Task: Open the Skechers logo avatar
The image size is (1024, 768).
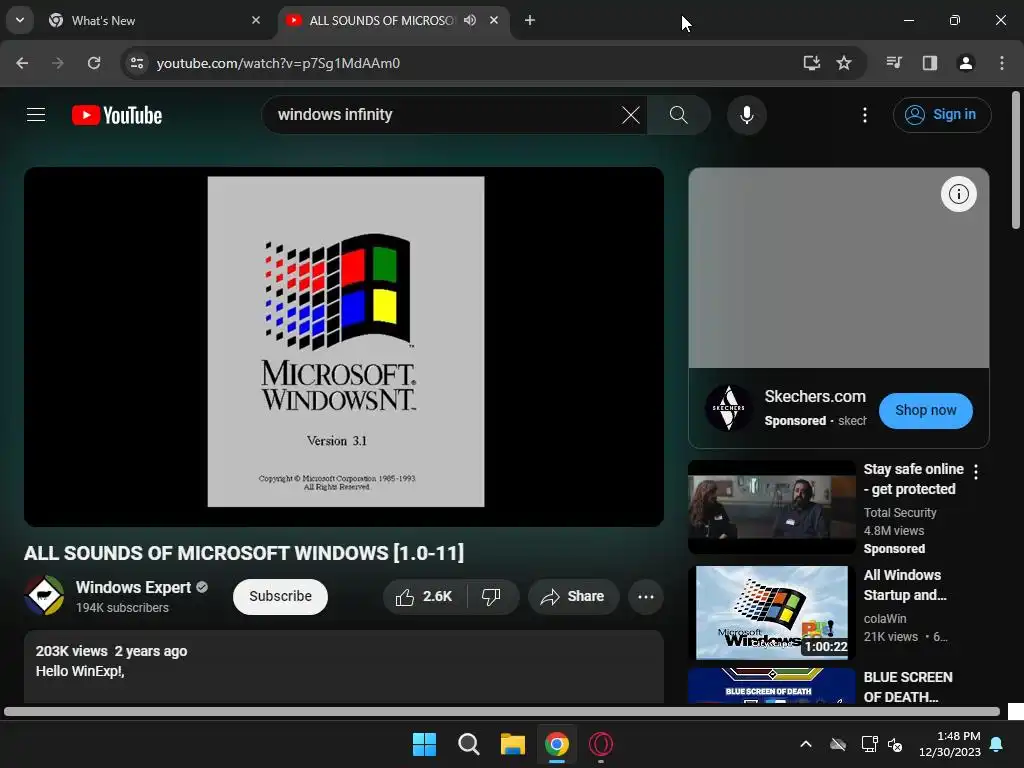Action: click(x=729, y=408)
